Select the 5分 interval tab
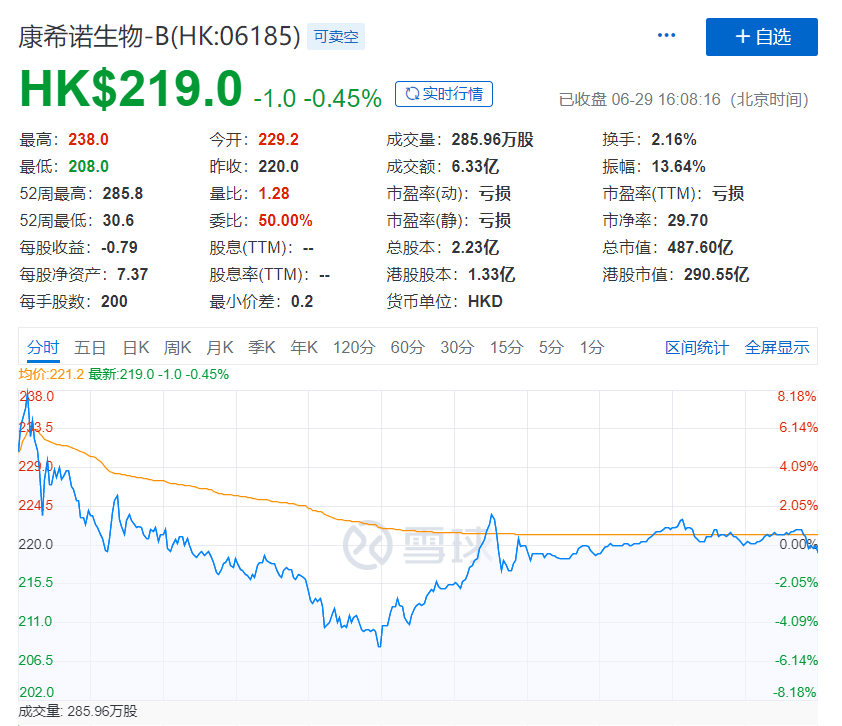Screen dimensions: 842x726 click(551, 348)
